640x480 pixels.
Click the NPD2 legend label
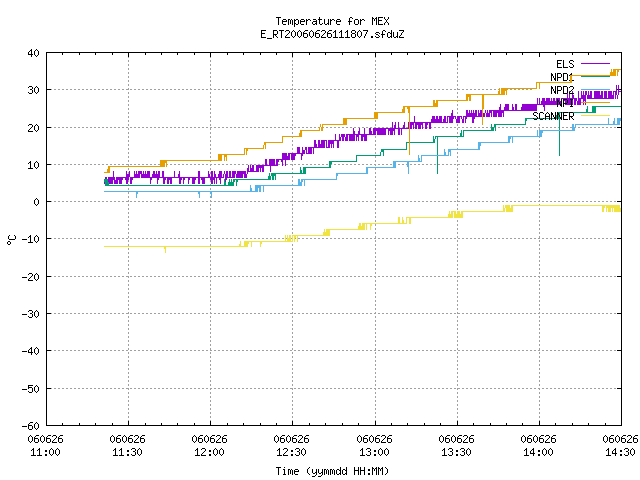point(562,90)
